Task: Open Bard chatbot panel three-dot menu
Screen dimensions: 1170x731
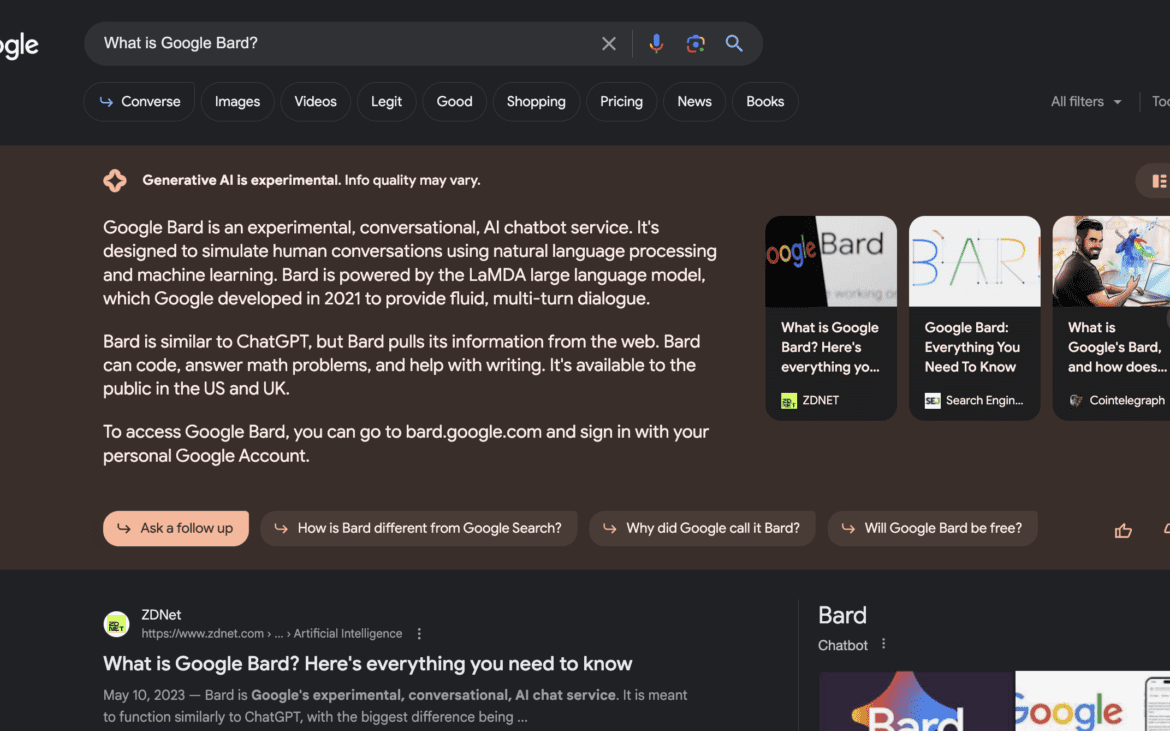Action: [883, 644]
